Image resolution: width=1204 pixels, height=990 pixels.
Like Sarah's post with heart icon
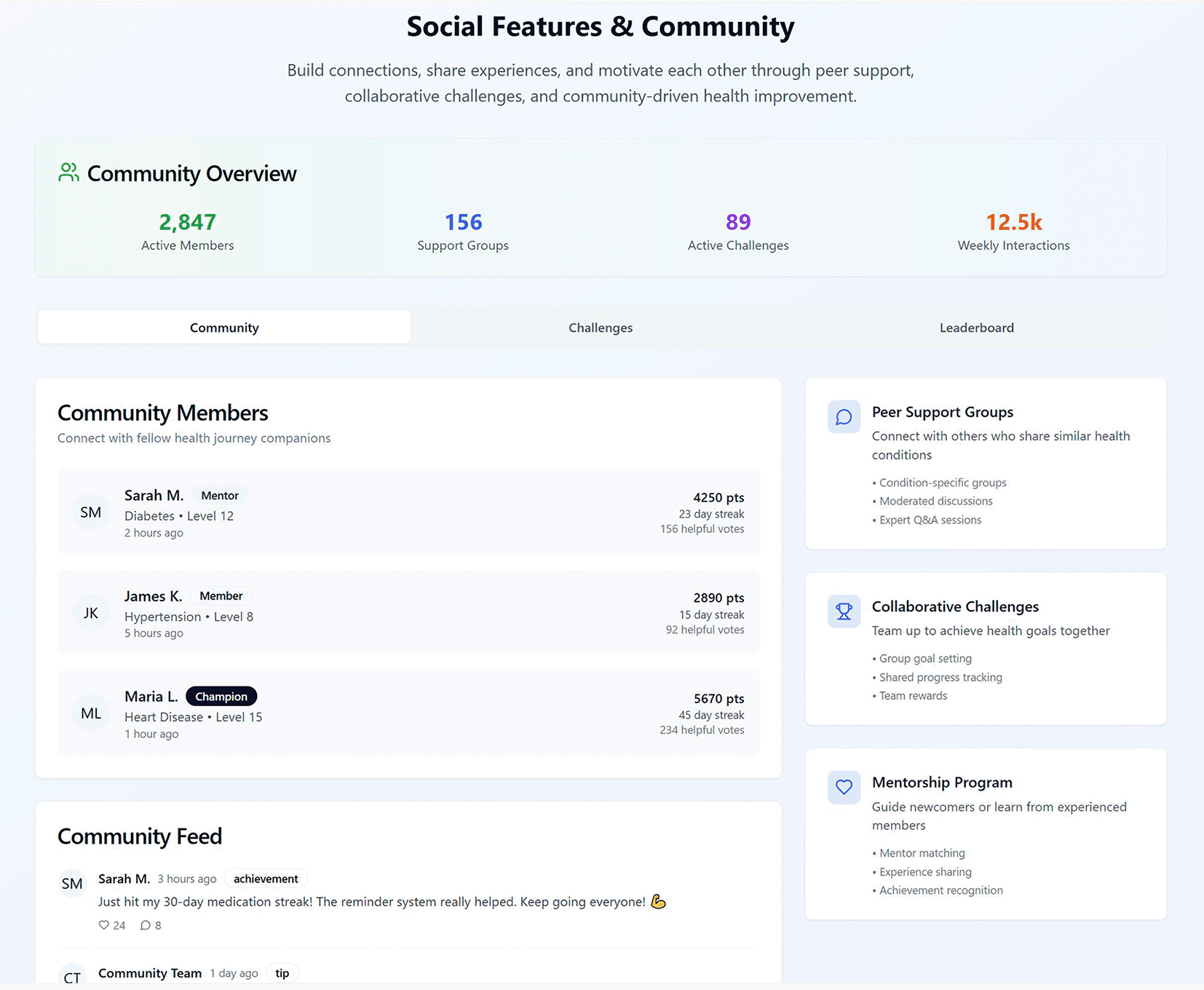point(104,925)
